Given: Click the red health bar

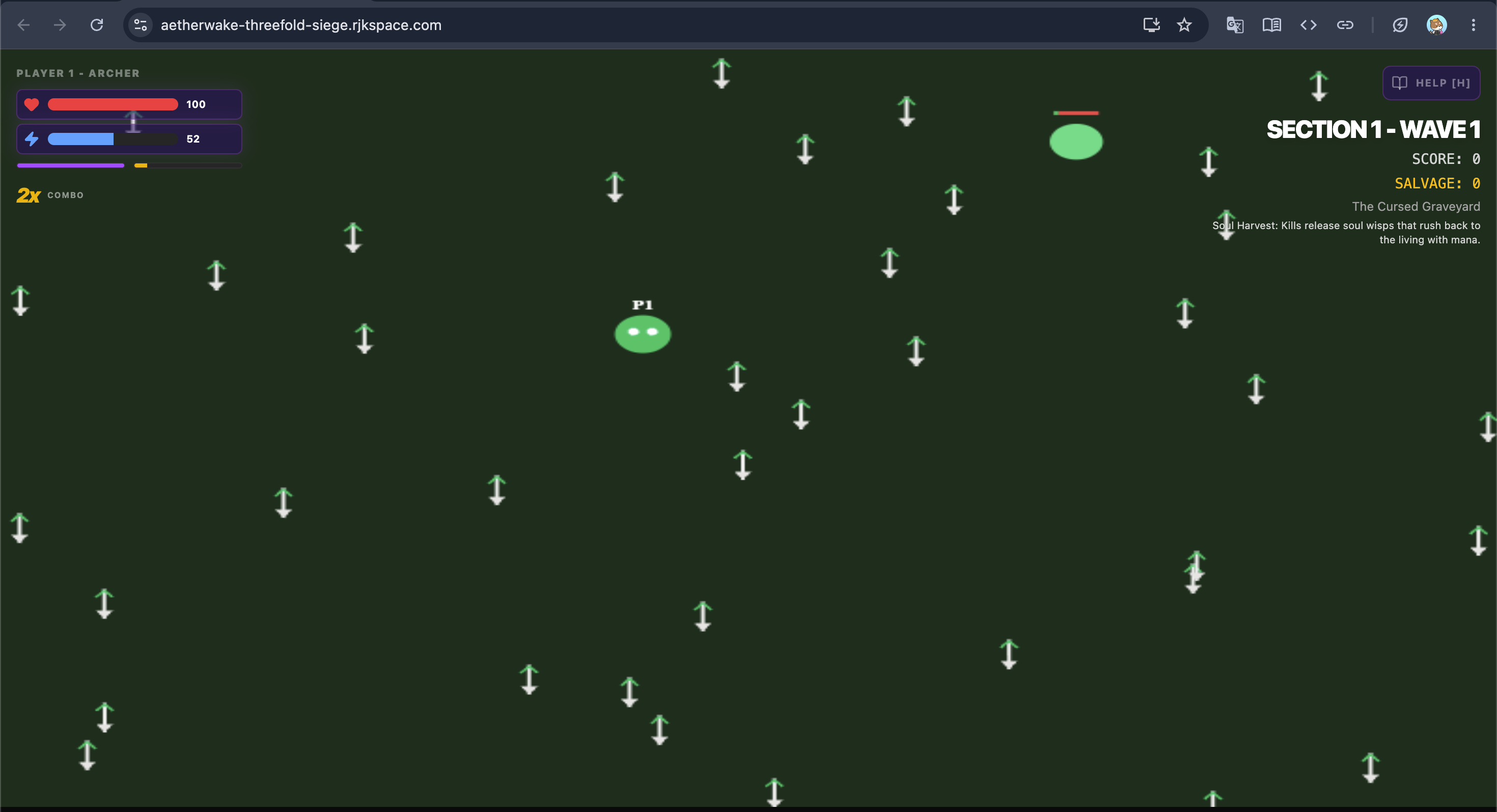Looking at the screenshot, I should coord(113,104).
